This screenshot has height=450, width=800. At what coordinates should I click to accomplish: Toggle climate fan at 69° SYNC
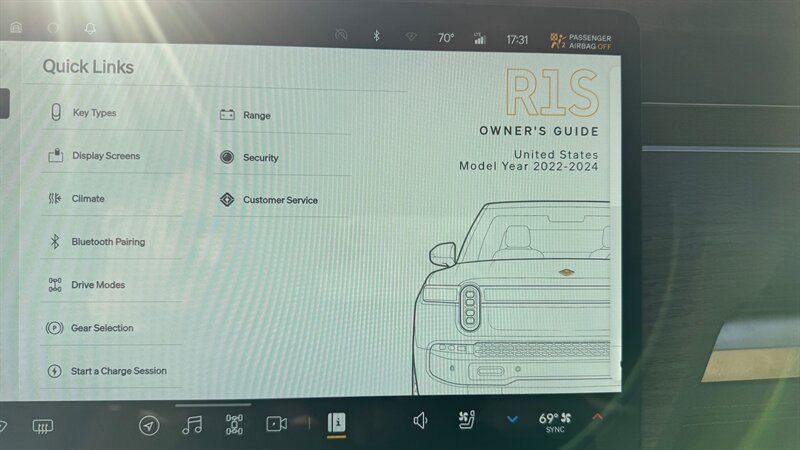(x=556, y=420)
